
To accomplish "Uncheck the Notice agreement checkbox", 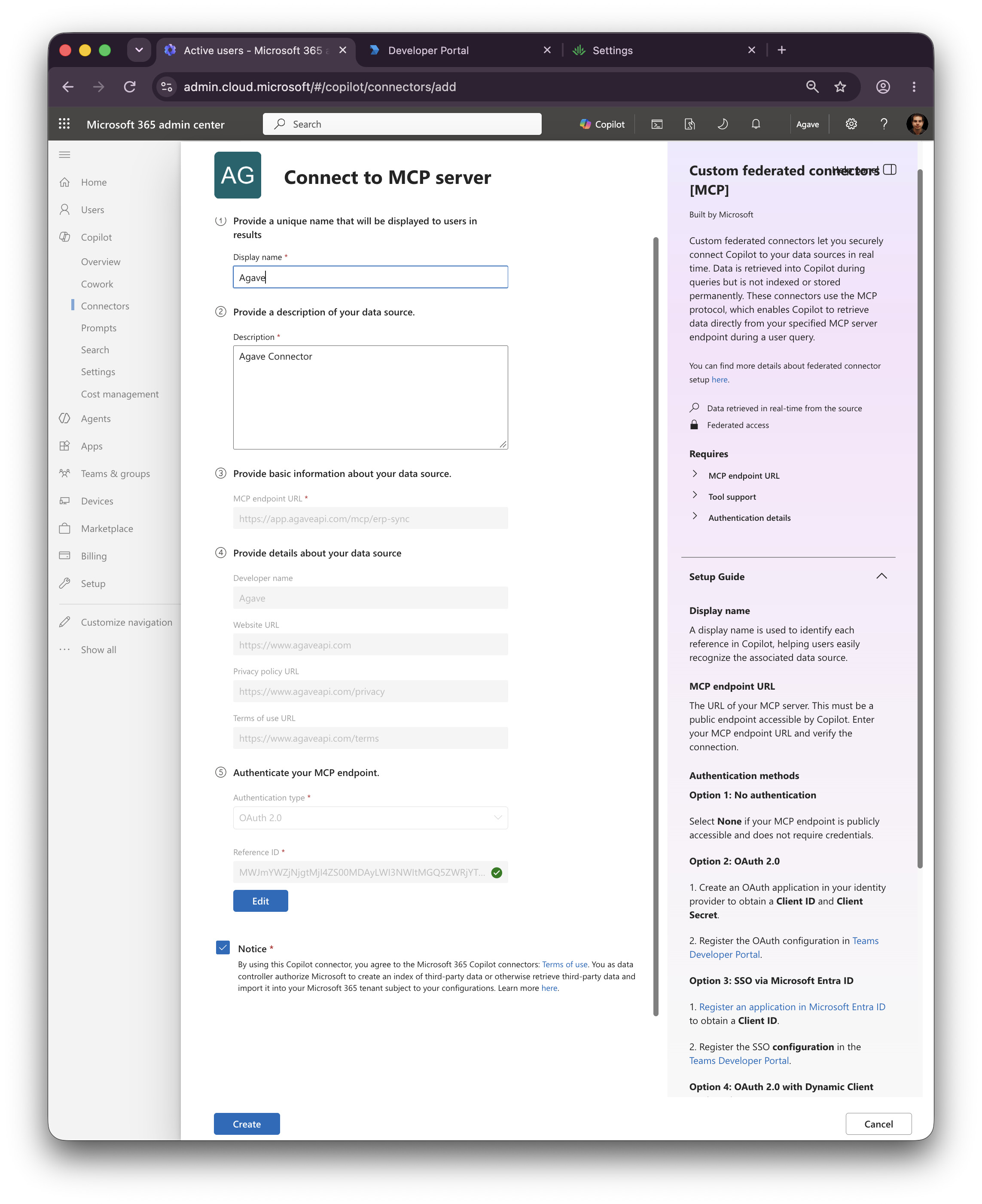I will [223, 947].
